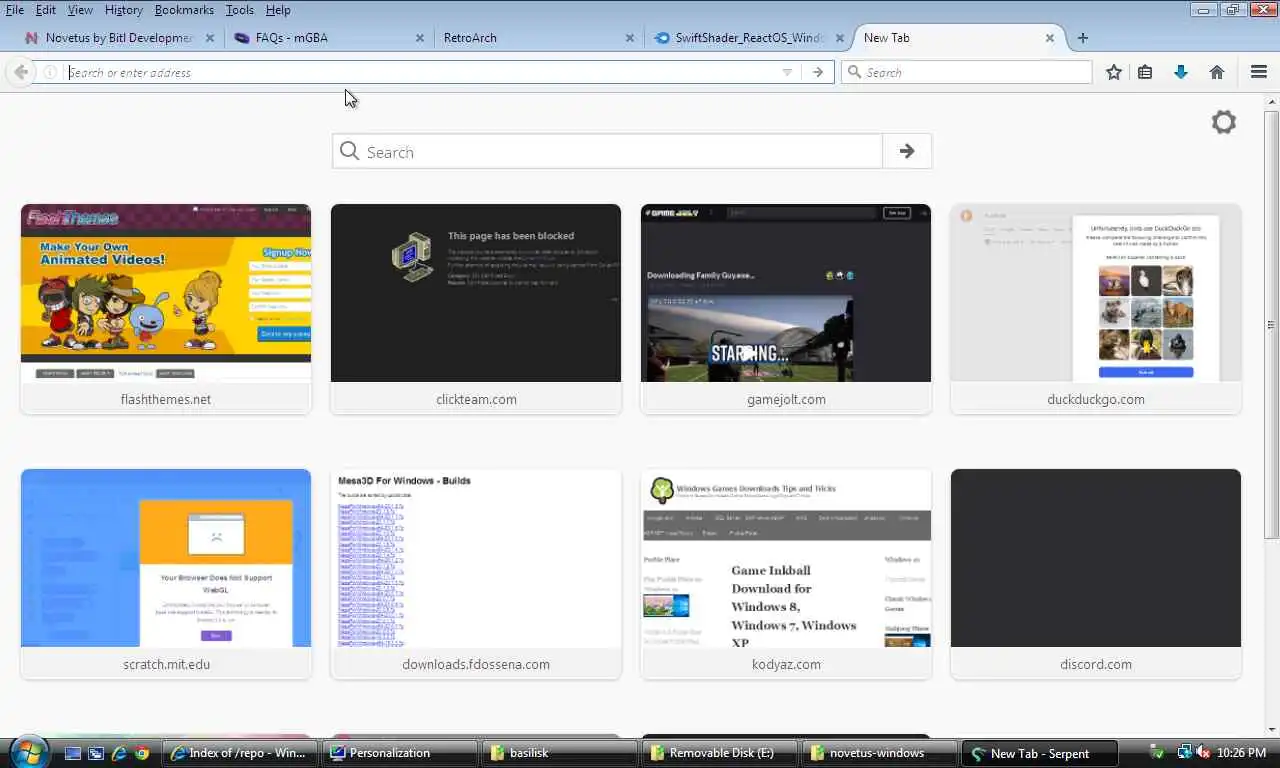Click the scrollbar down arrow
Viewport: 1280px width, 768px height.
(x=1272, y=729)
